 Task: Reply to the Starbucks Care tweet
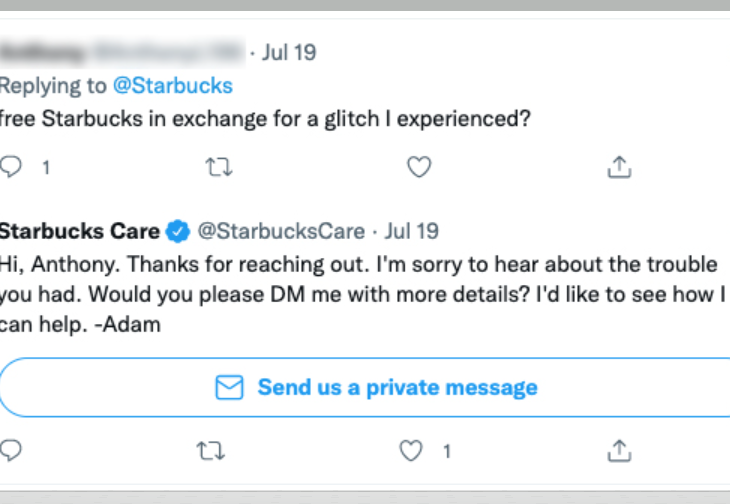click(11, 450)
